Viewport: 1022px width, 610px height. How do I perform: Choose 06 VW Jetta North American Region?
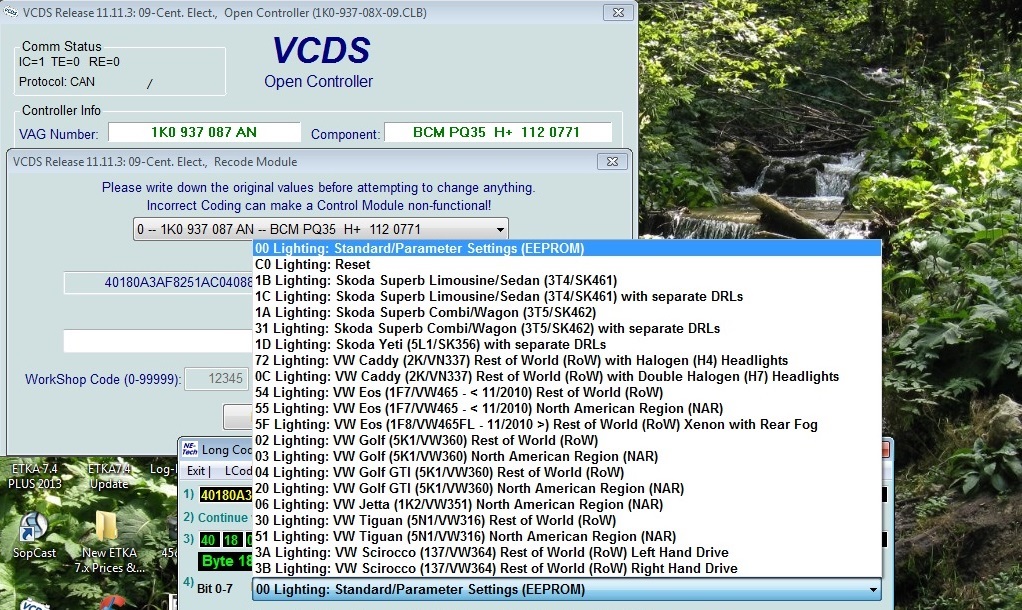pyautogui.click(x=566, y=504)
